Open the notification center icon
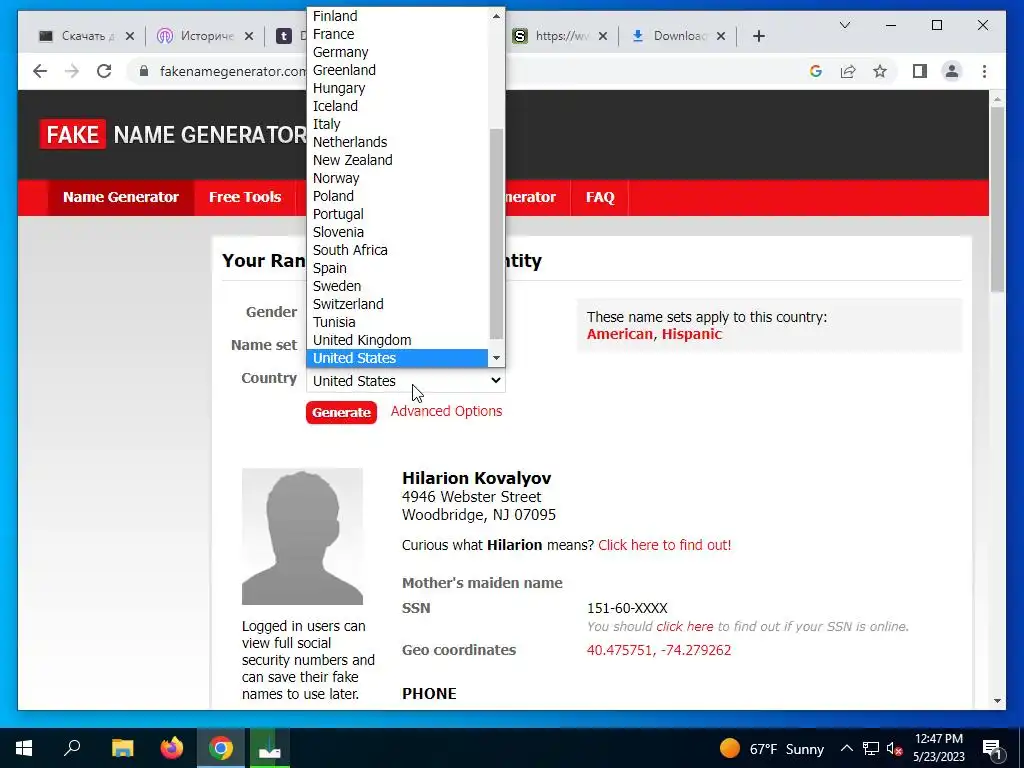 [993, 750]
